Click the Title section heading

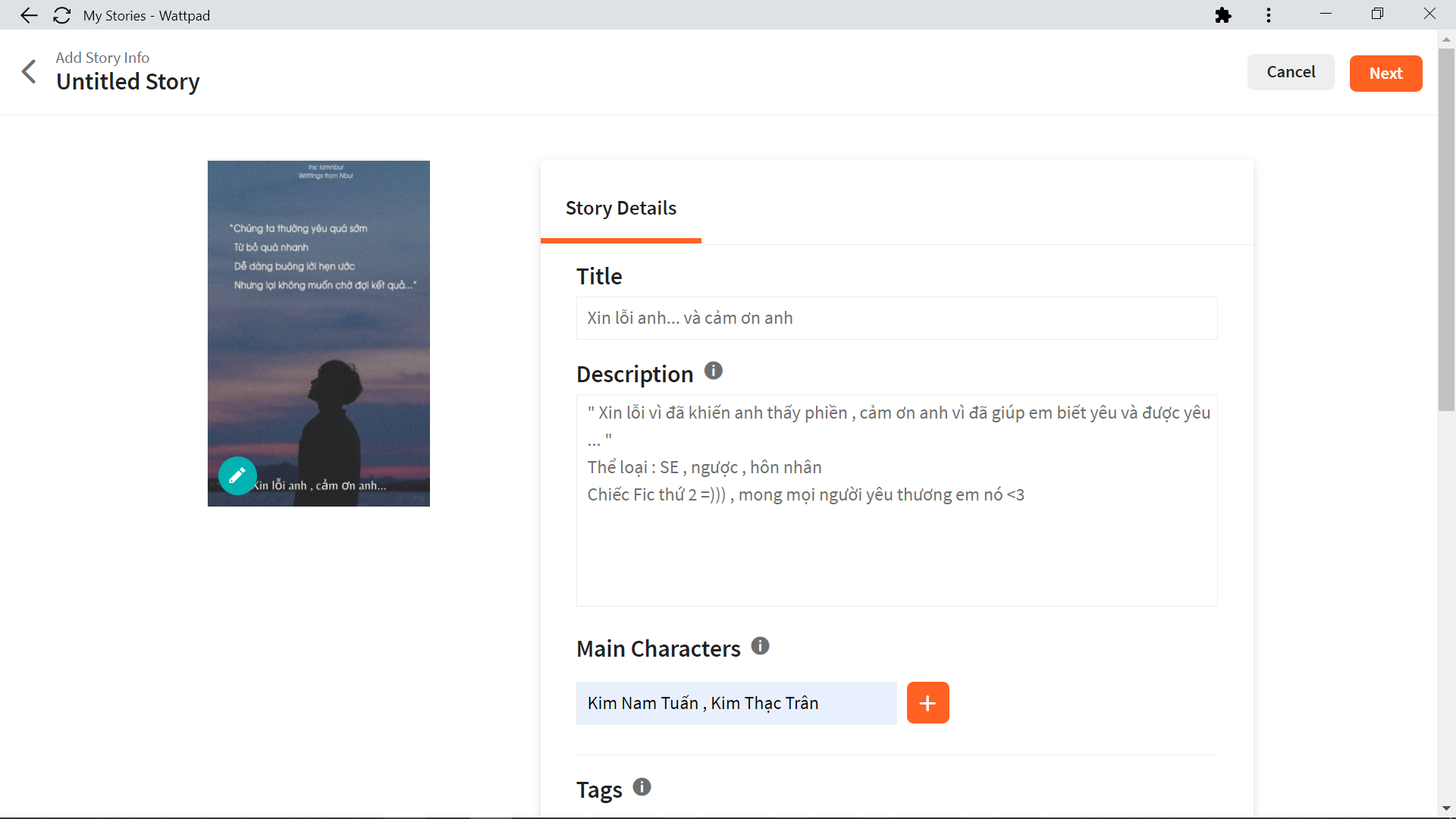point(599,276)
